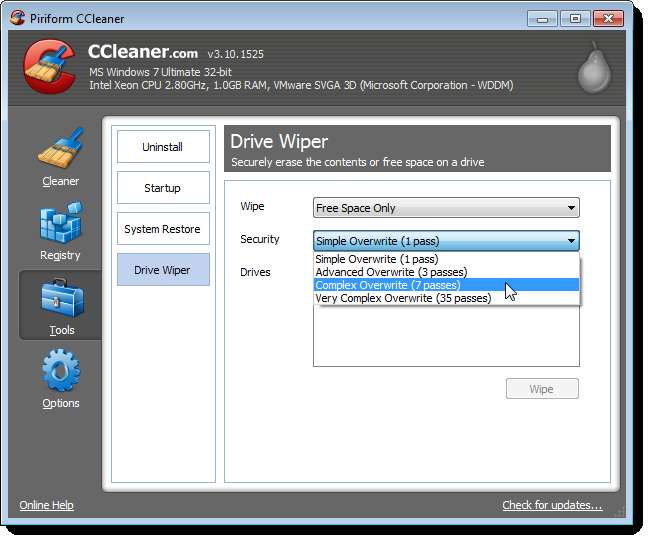This screenshot has height=541, width=649.
Task: Open the Registry section icon
Action: [60, 225]
